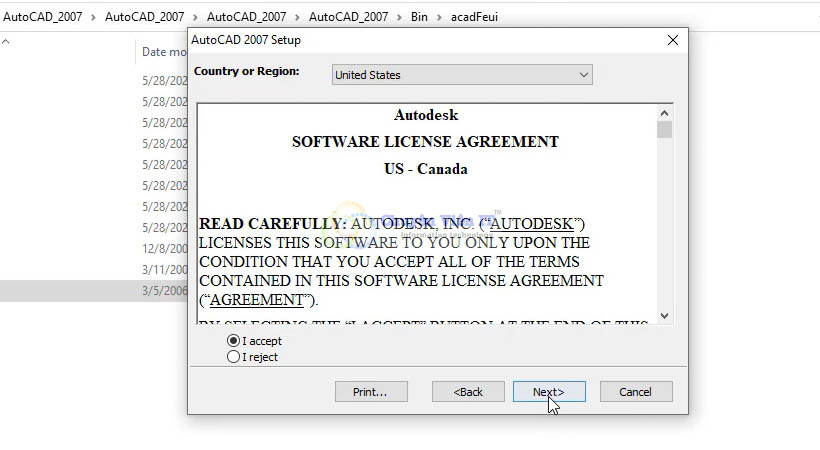Select the acadFeui breadcrumb segment

click(474, 17)
